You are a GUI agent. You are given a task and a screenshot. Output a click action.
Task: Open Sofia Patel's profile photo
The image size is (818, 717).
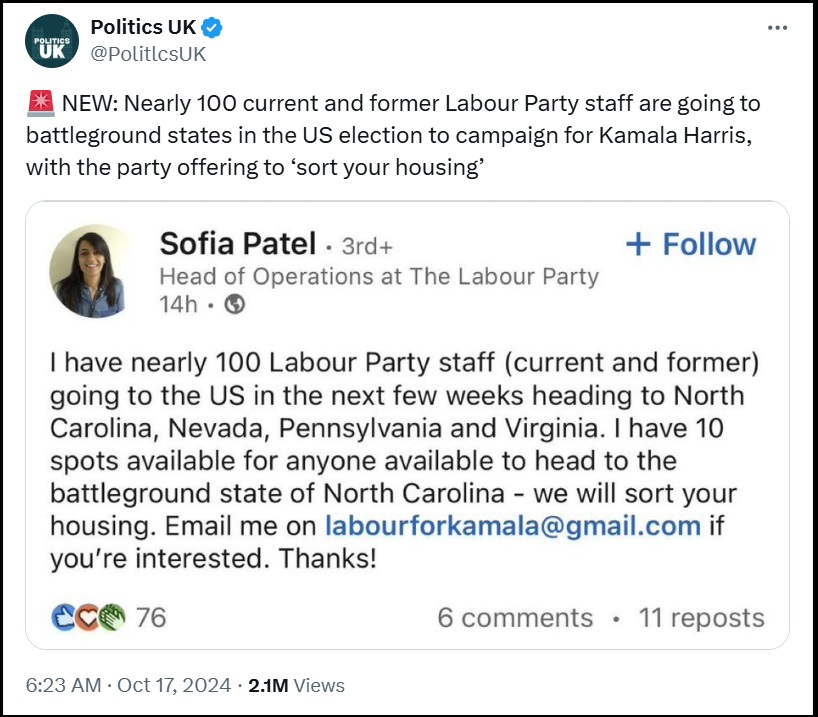pyautogui.click(x=91, y=270)
